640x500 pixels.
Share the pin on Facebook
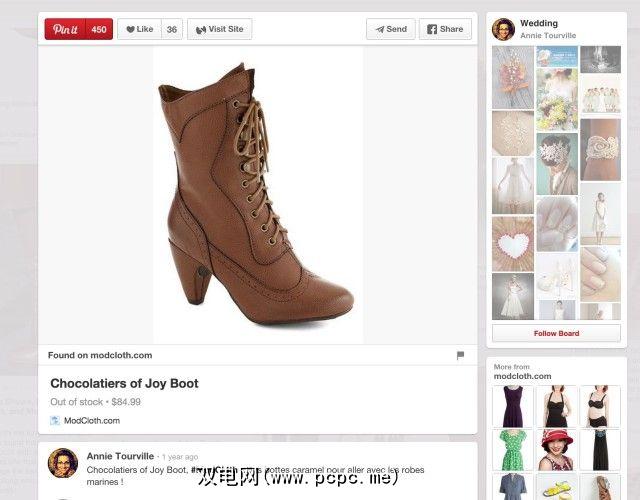click(x=445, y=29)
